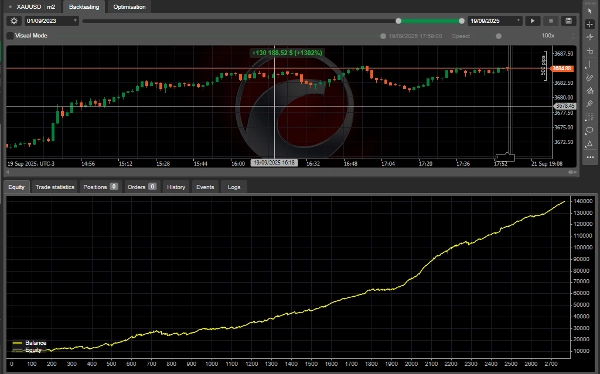Open the Positions tab
The height and width of the screenshot is (374, 600).
tap(101, 187)
